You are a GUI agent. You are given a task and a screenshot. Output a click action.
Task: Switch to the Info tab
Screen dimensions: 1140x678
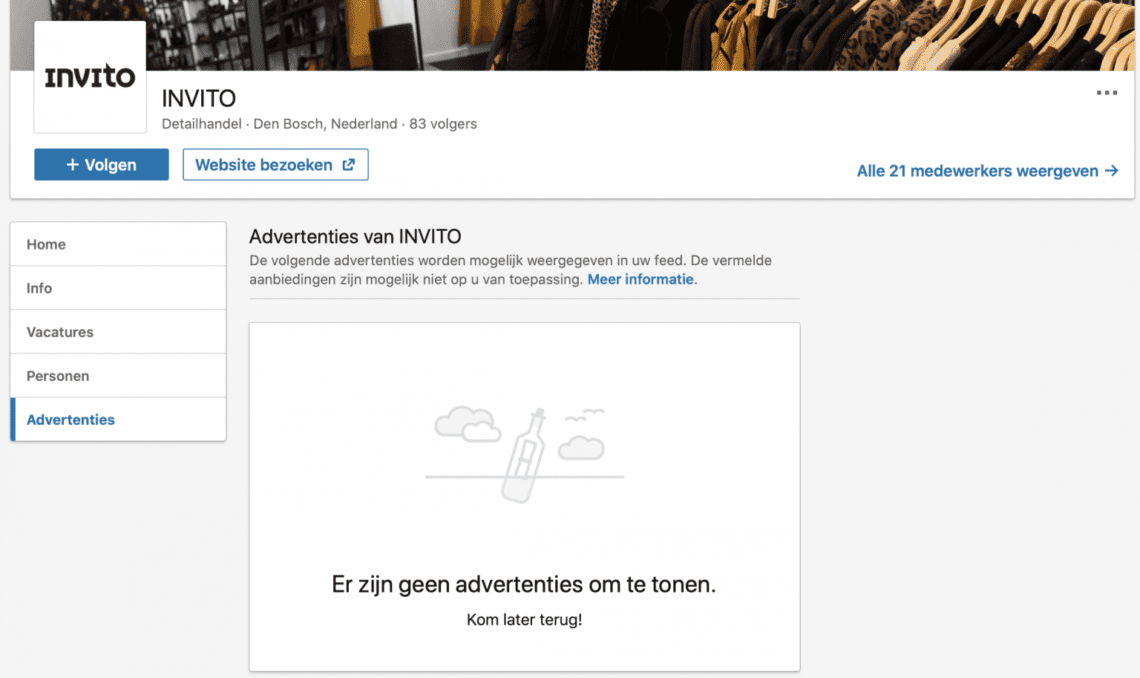click(x=119, y=288)
